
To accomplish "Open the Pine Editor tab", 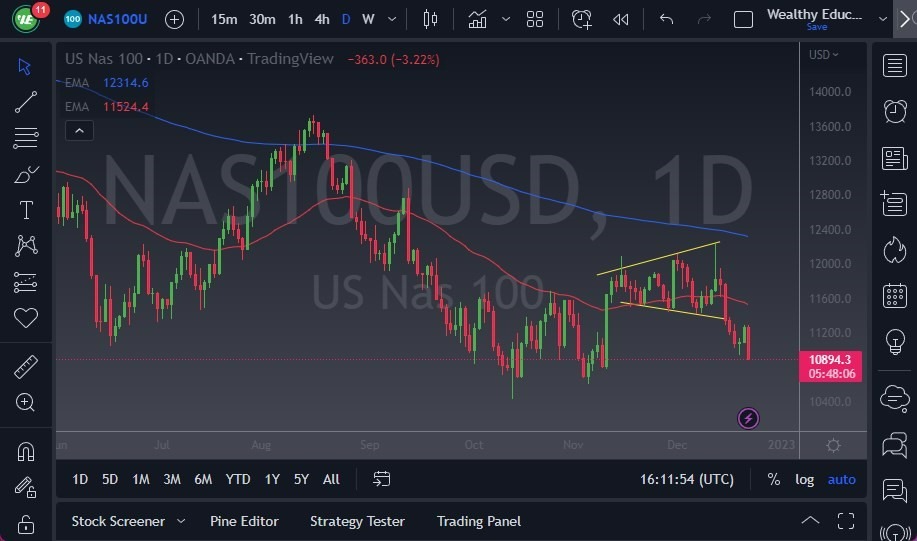I will click(244, 521).
